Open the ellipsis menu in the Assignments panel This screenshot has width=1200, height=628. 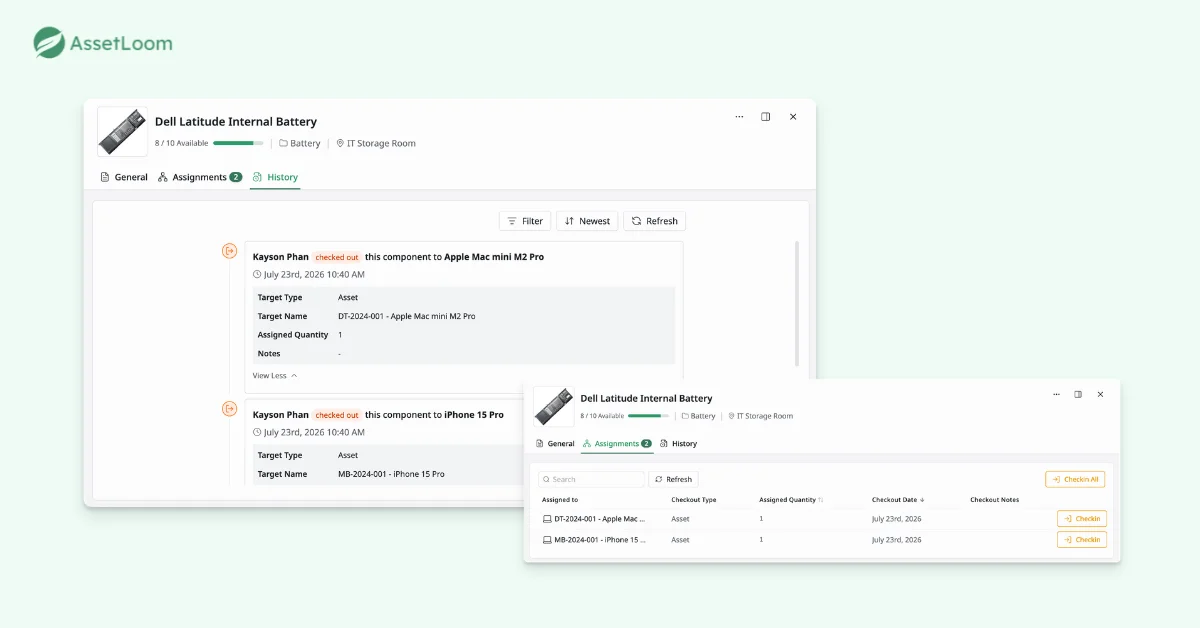click(x=1056, y=394)
